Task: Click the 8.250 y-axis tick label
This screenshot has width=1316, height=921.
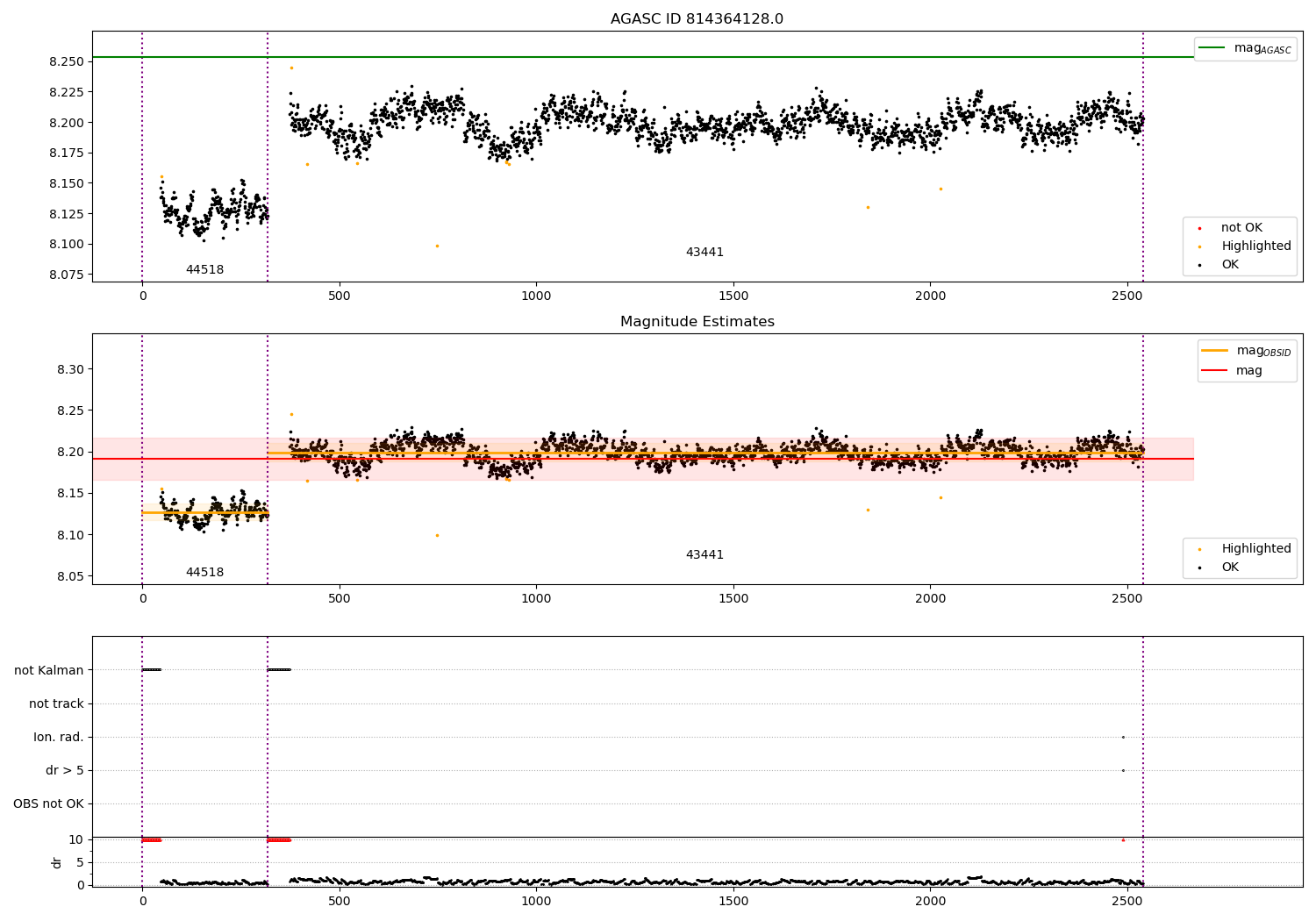Action: coord(67,62)
